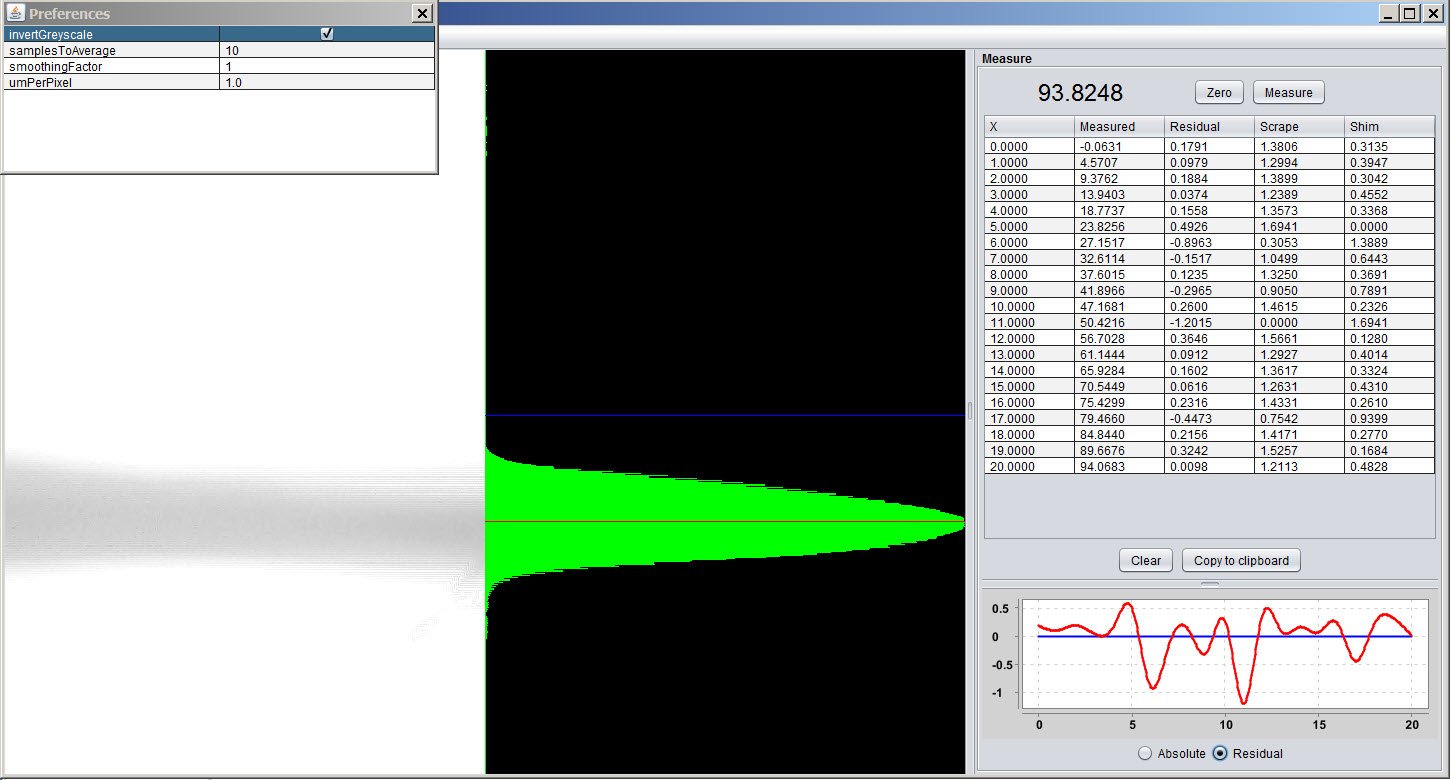Image resolution: width=1450 pixels, height=780 pixels.
Task: Click Copy to clipboard button
Action: pyautogui.click(x=1241, y=560)
